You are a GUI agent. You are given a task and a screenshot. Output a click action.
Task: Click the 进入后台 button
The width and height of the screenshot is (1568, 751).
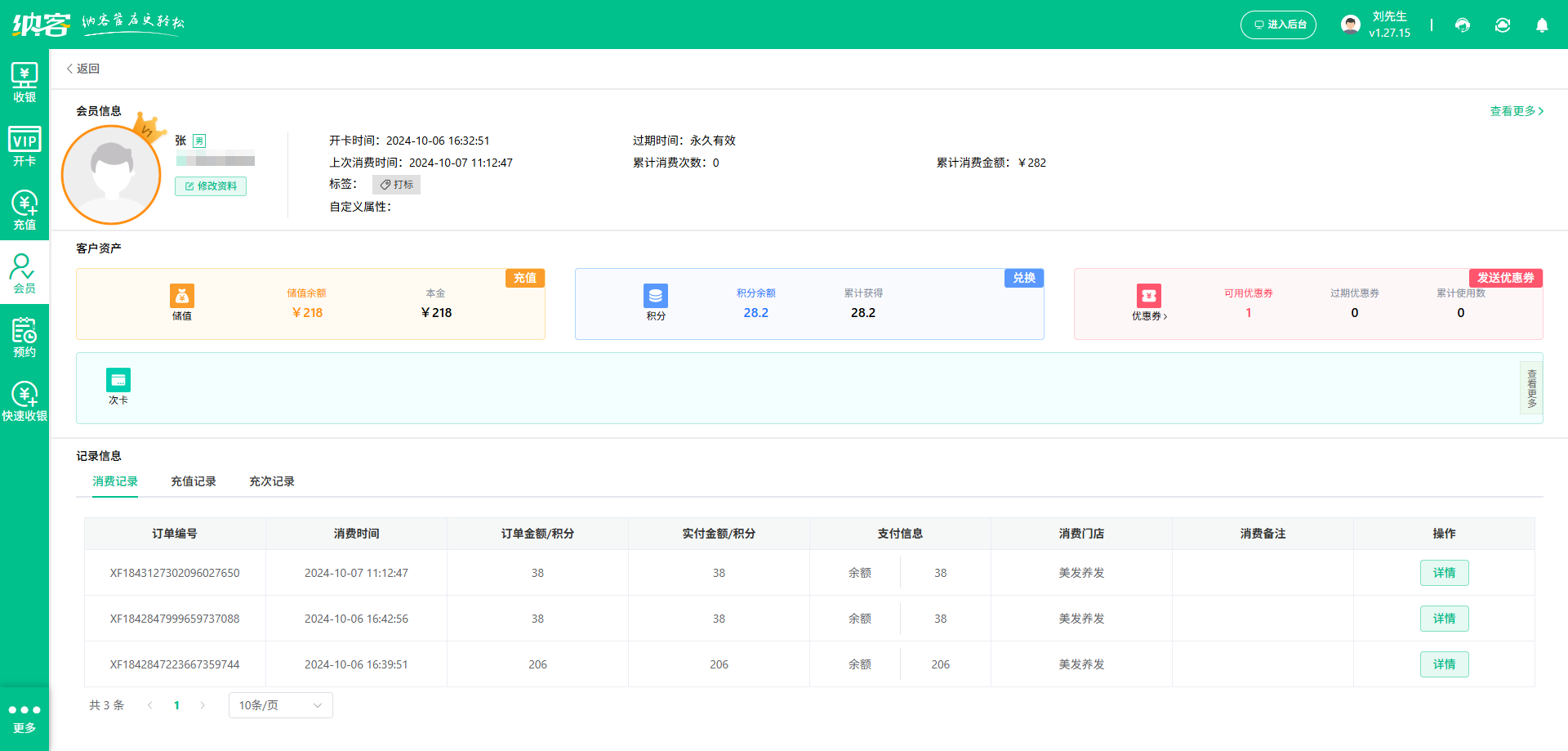click(x=1278, y=25)
